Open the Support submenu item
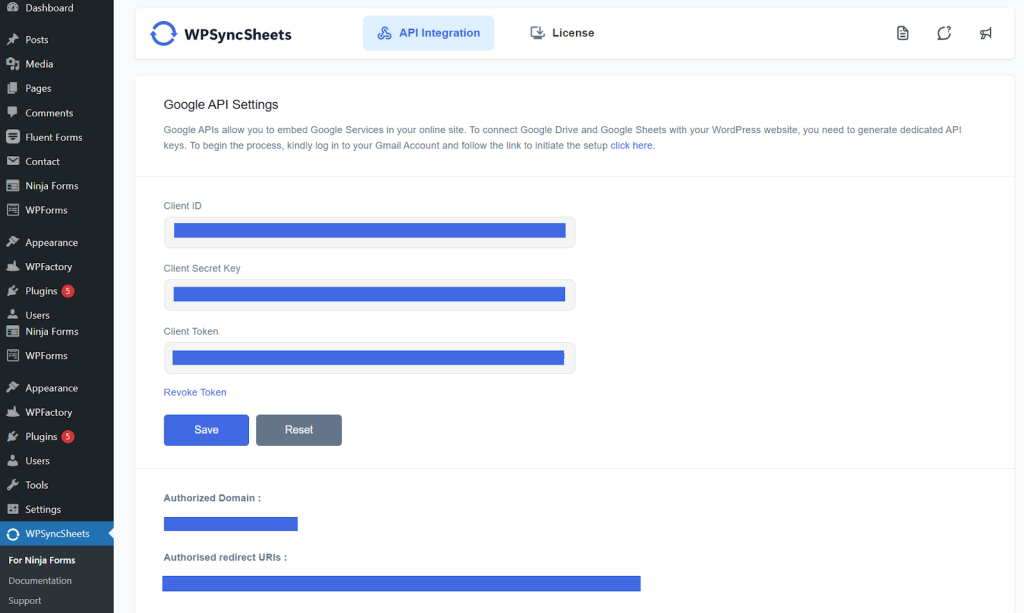 tap(25, 601)
